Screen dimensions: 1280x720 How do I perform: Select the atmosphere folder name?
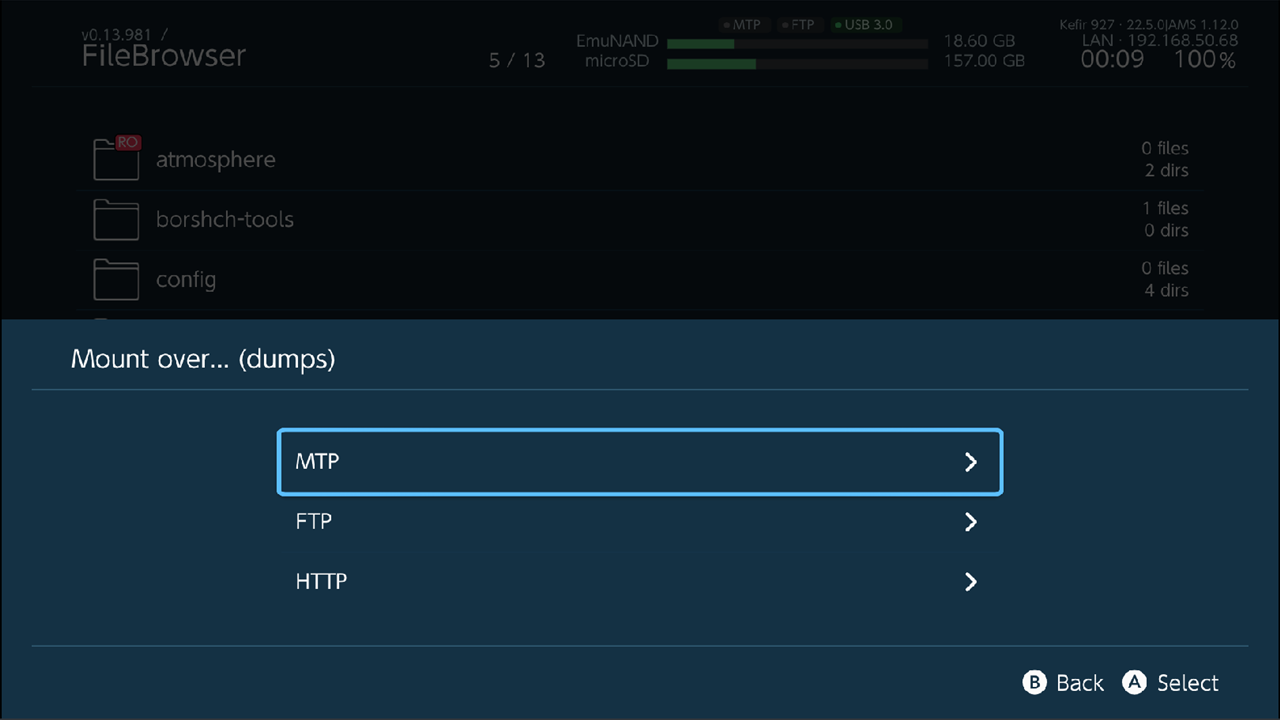click(x=215, y=160)
